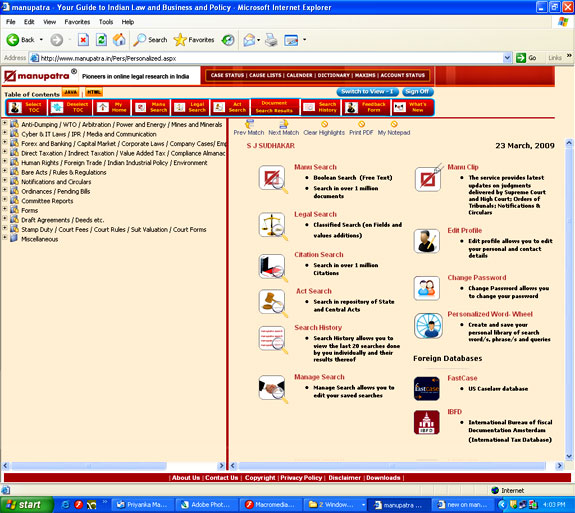Expand the Notifications and Circulars folder

4,180
